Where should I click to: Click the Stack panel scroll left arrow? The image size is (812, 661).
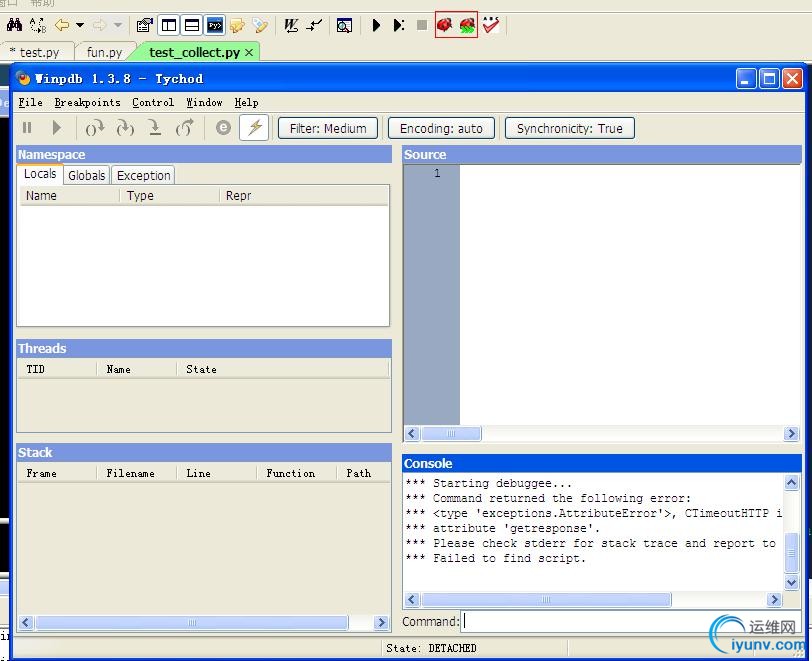pos(26,622)
